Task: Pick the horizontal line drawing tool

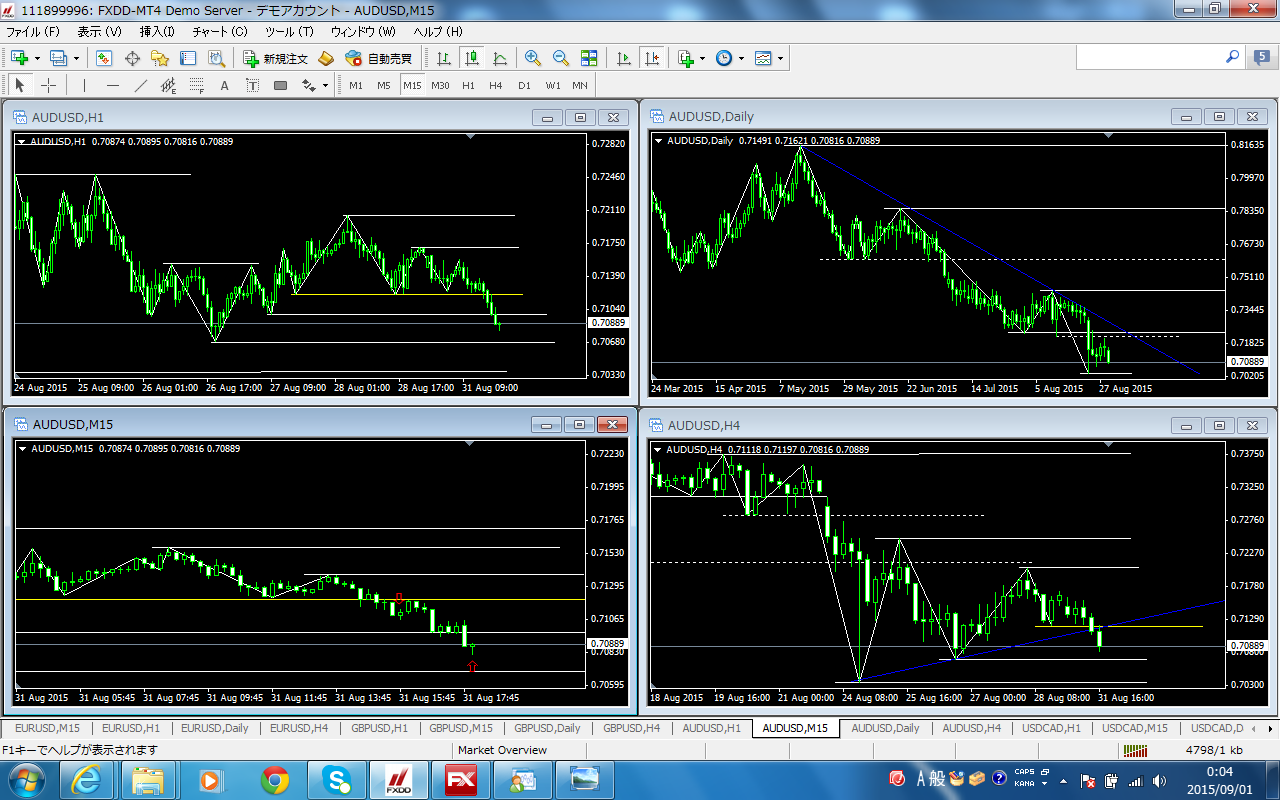Action: pyautogui.click(x=113, y=86)
